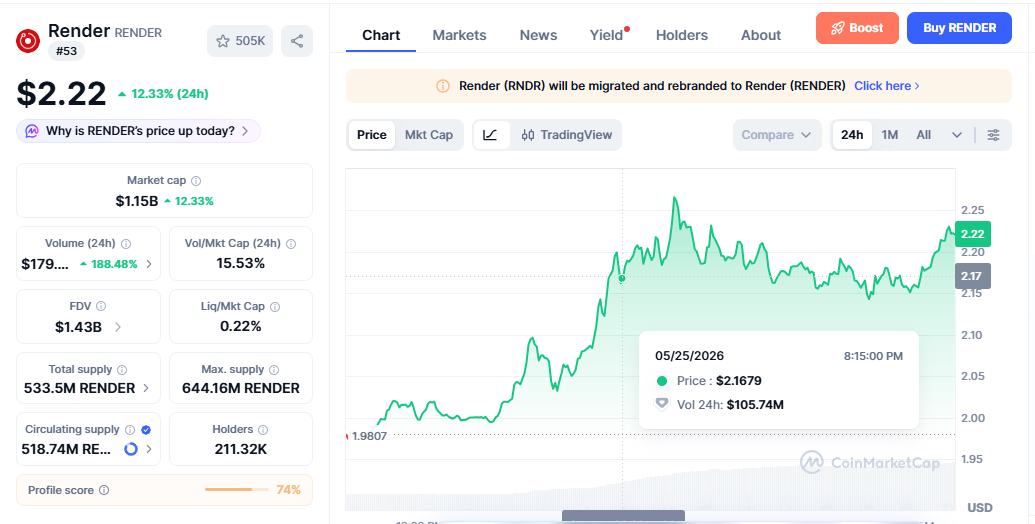Open the About tab
The height and width of the screenshot is (524, 1035).
point(761,35)
